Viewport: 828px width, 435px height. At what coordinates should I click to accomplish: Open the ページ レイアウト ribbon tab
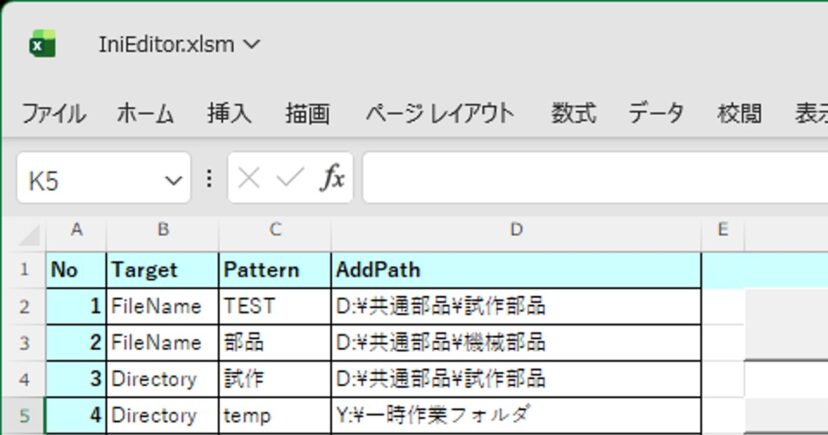click(x=439, y=113)
